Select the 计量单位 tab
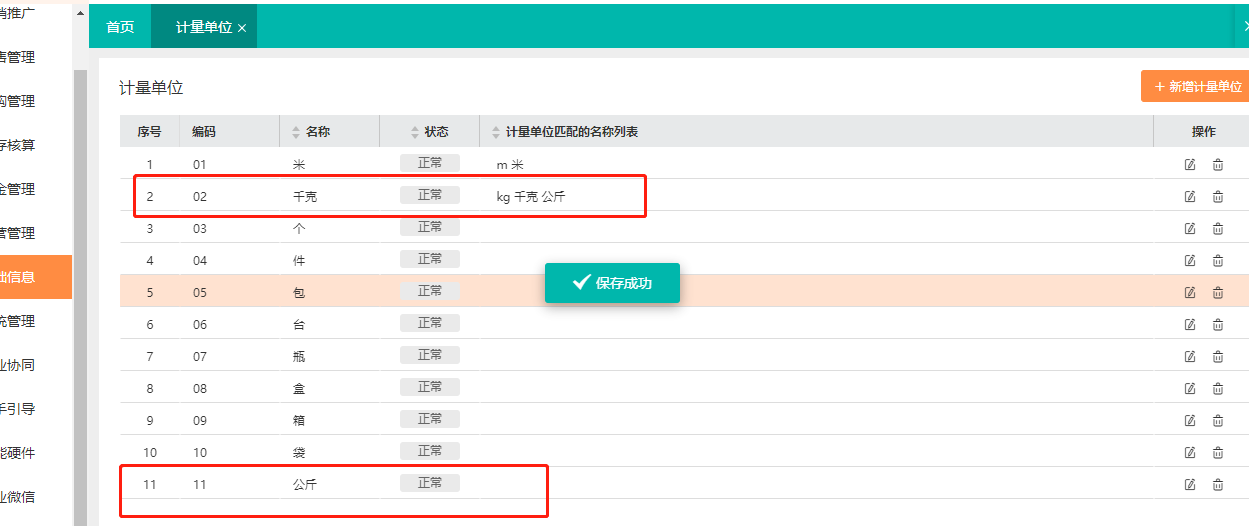This screenshot has height=526, width=1249. pyautogui.click(x=203, y=27)
